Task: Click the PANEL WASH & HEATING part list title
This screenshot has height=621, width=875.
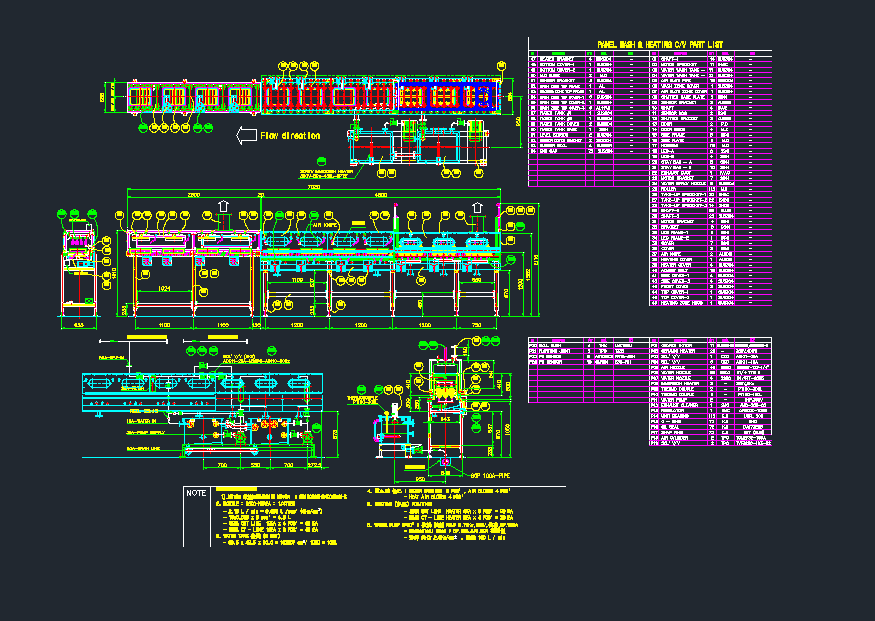Action: (659, 44)
